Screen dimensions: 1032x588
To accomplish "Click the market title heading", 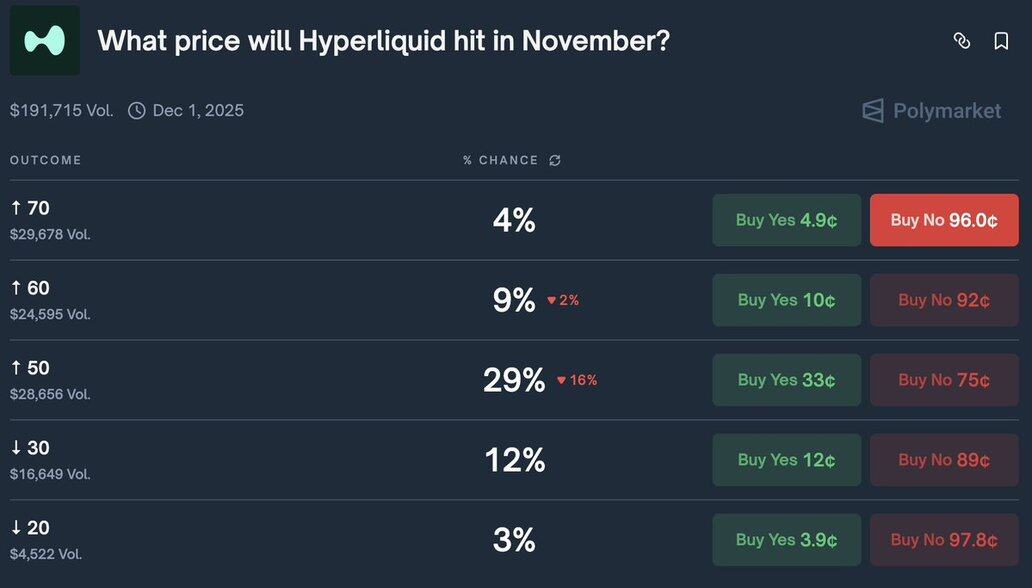I will pos(383,41).
